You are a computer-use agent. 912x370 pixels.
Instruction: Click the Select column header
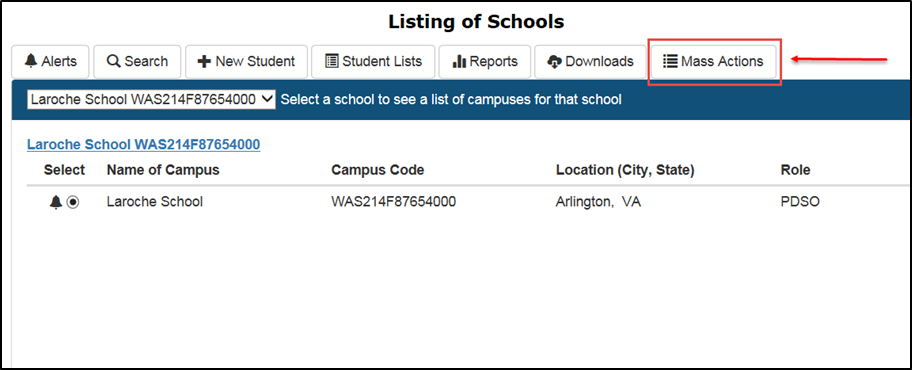point(64,170)
